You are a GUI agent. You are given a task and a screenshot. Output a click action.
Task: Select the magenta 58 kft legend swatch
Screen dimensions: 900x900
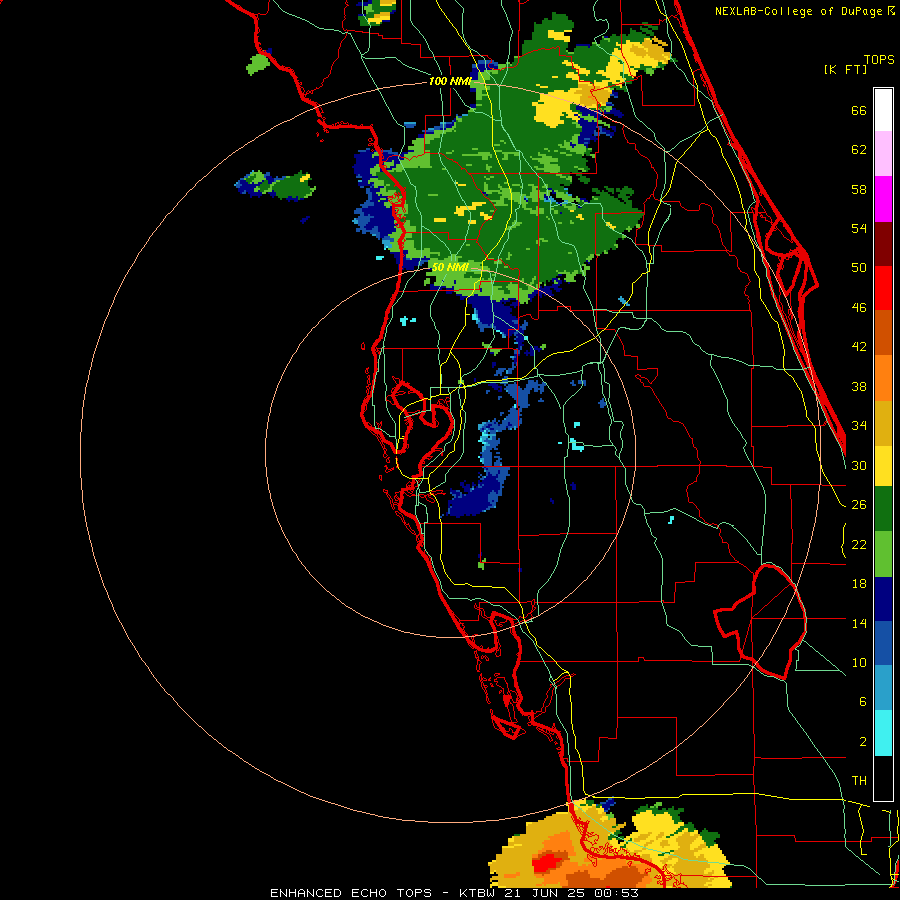click(883, 199)
